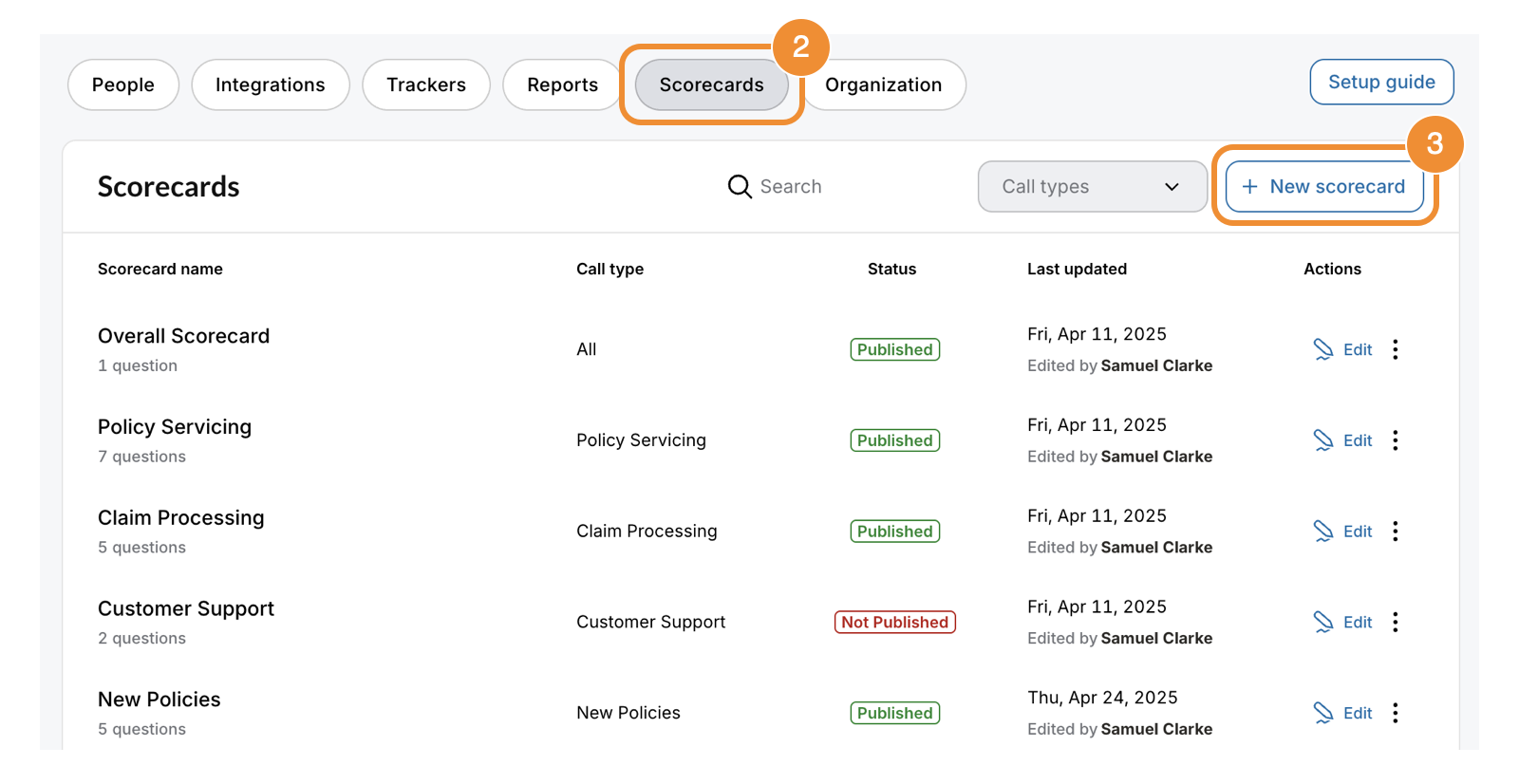Click the pencil icon for Overall Scorecard
Viewport: 1519px width, 784px height.
pos(1323,349)
